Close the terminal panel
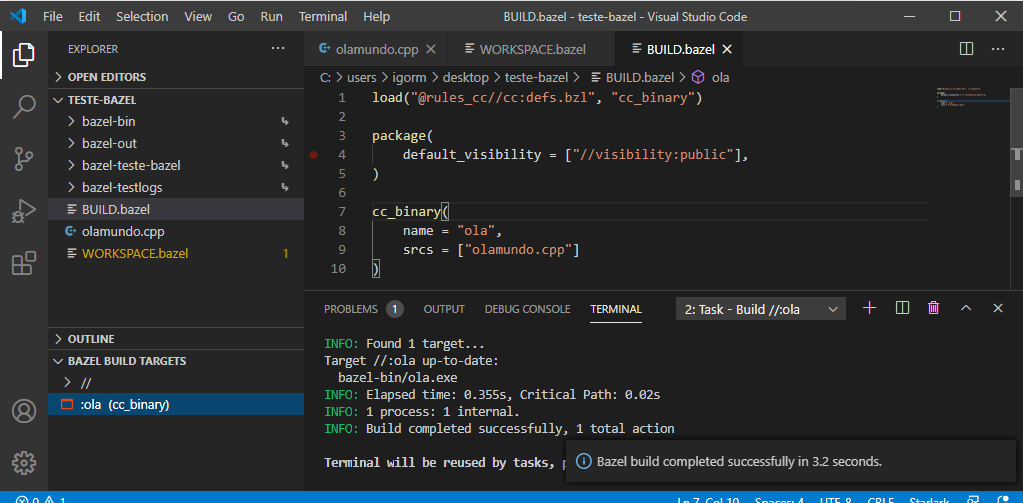Viewport: 1023px width, 503px height. pos(998,308)
